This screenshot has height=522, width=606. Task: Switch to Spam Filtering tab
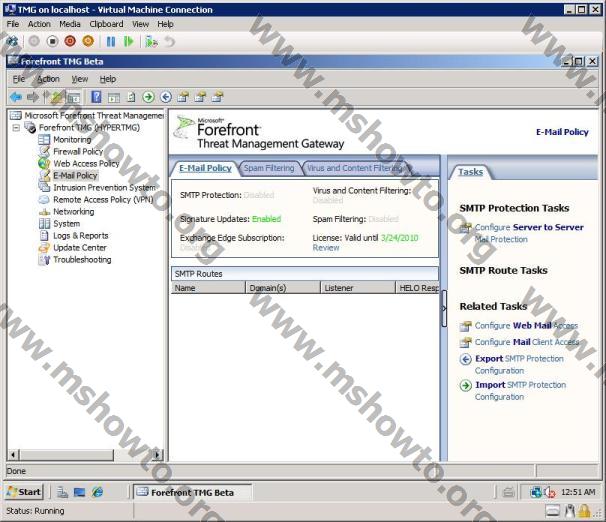[269, 168]
